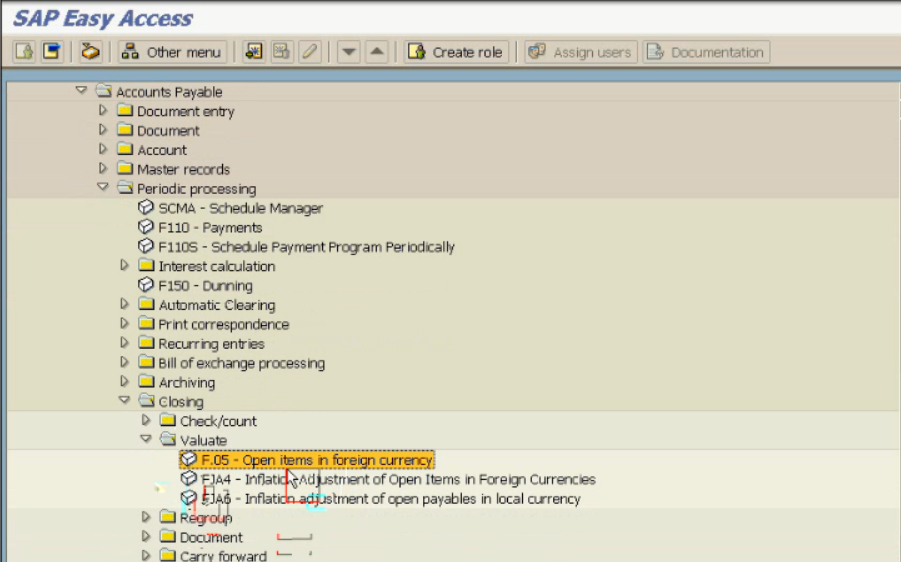Open the Documentation button
This screenshot has width=901, height=562.
(x=706, y=52)
